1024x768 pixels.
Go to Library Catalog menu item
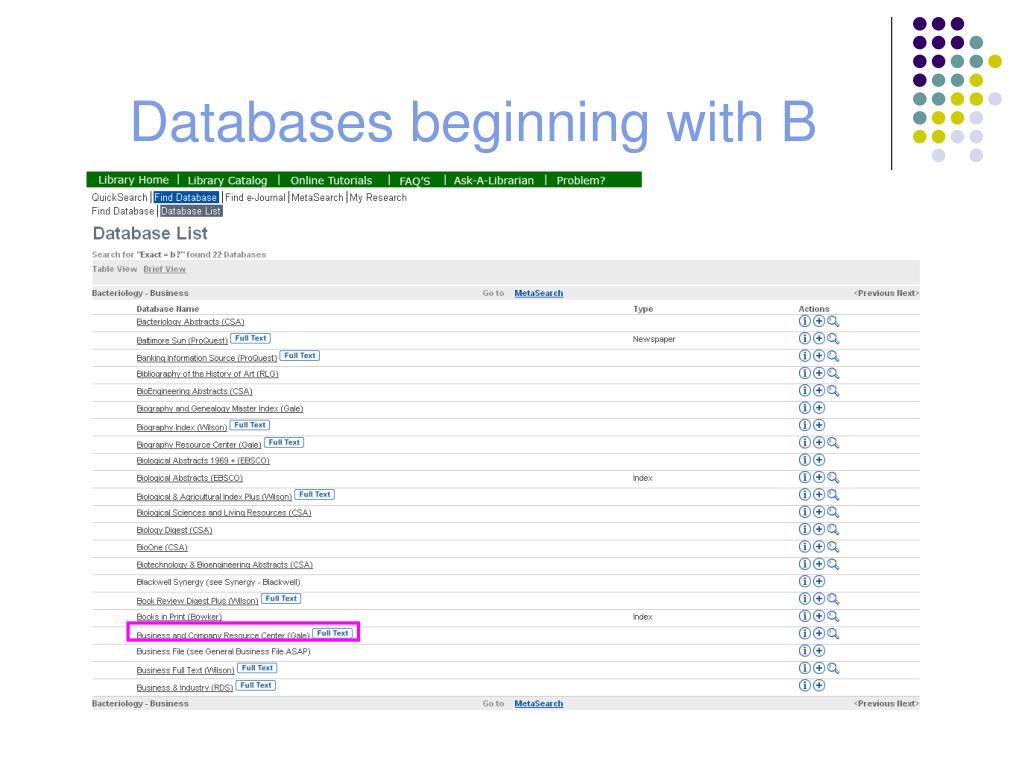coord(227,180)
